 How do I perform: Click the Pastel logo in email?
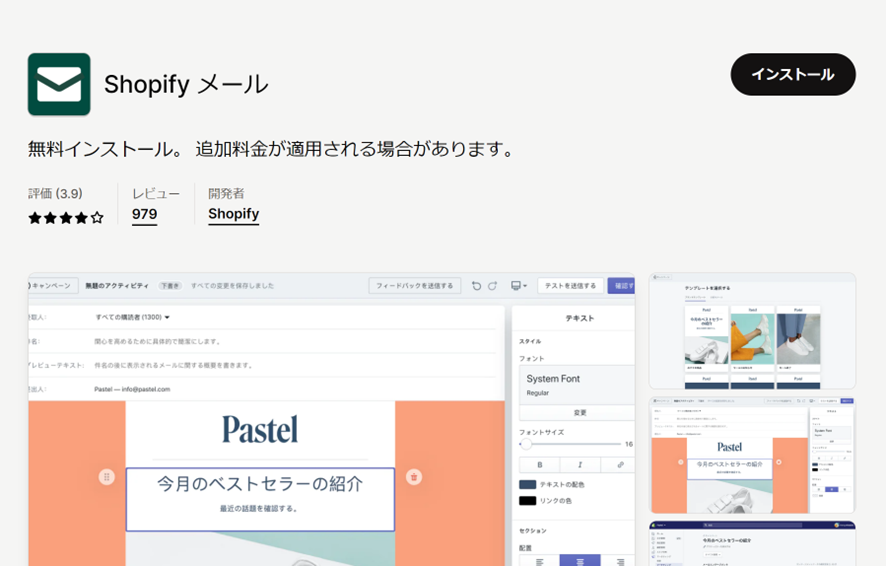[260, 430]
